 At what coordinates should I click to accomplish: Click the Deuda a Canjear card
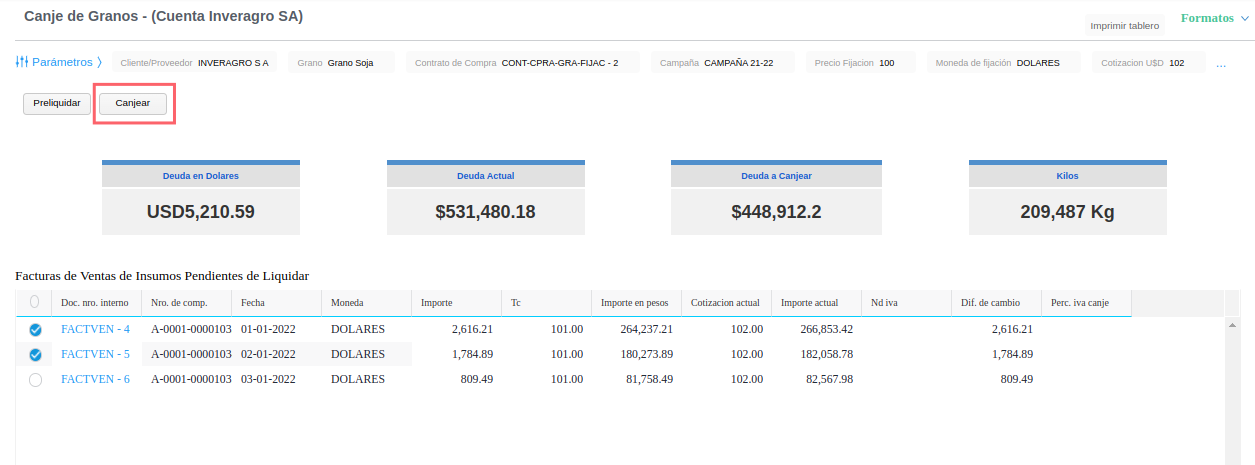(775, 196)
